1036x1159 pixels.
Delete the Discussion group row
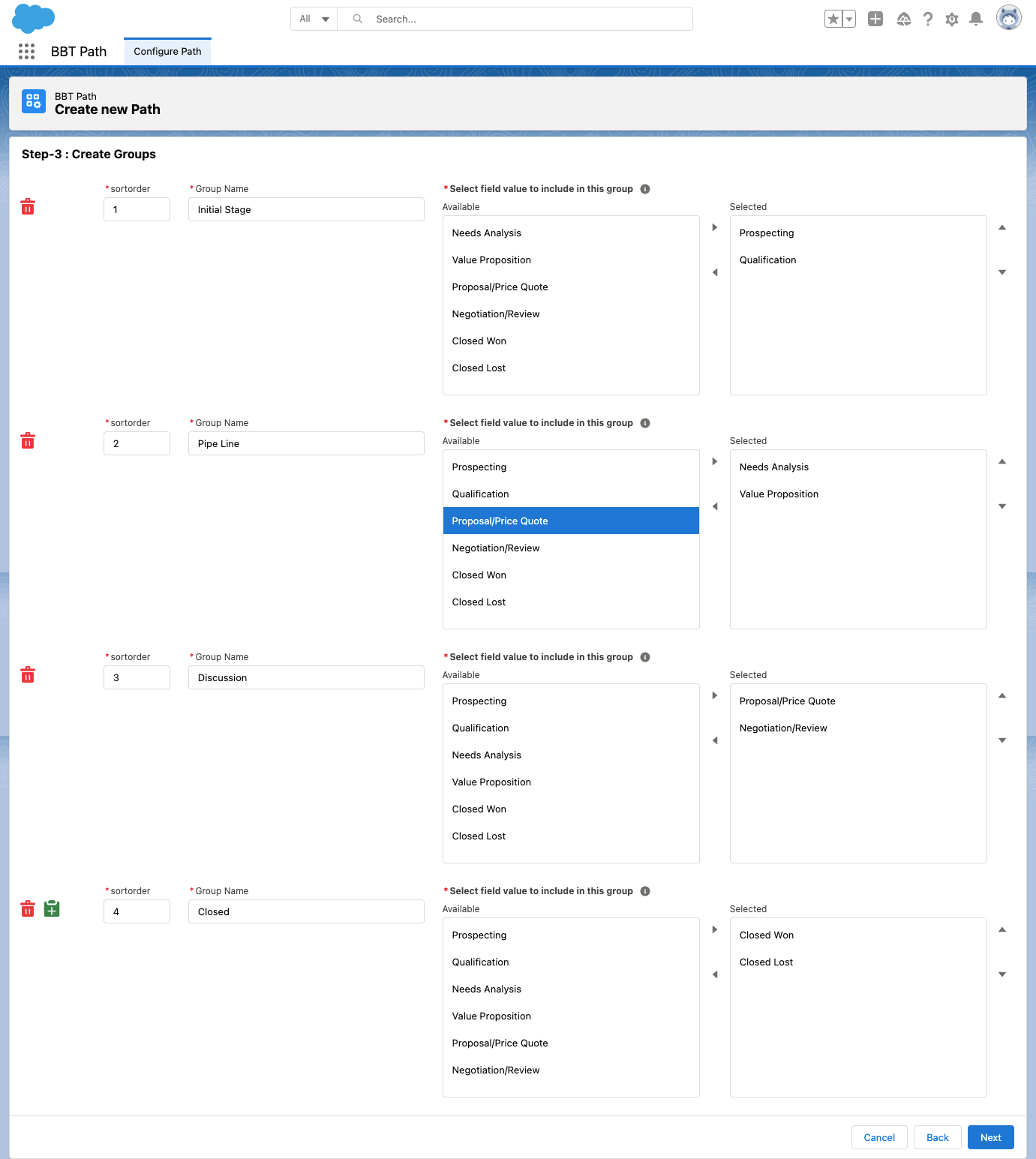click(28, 675)
